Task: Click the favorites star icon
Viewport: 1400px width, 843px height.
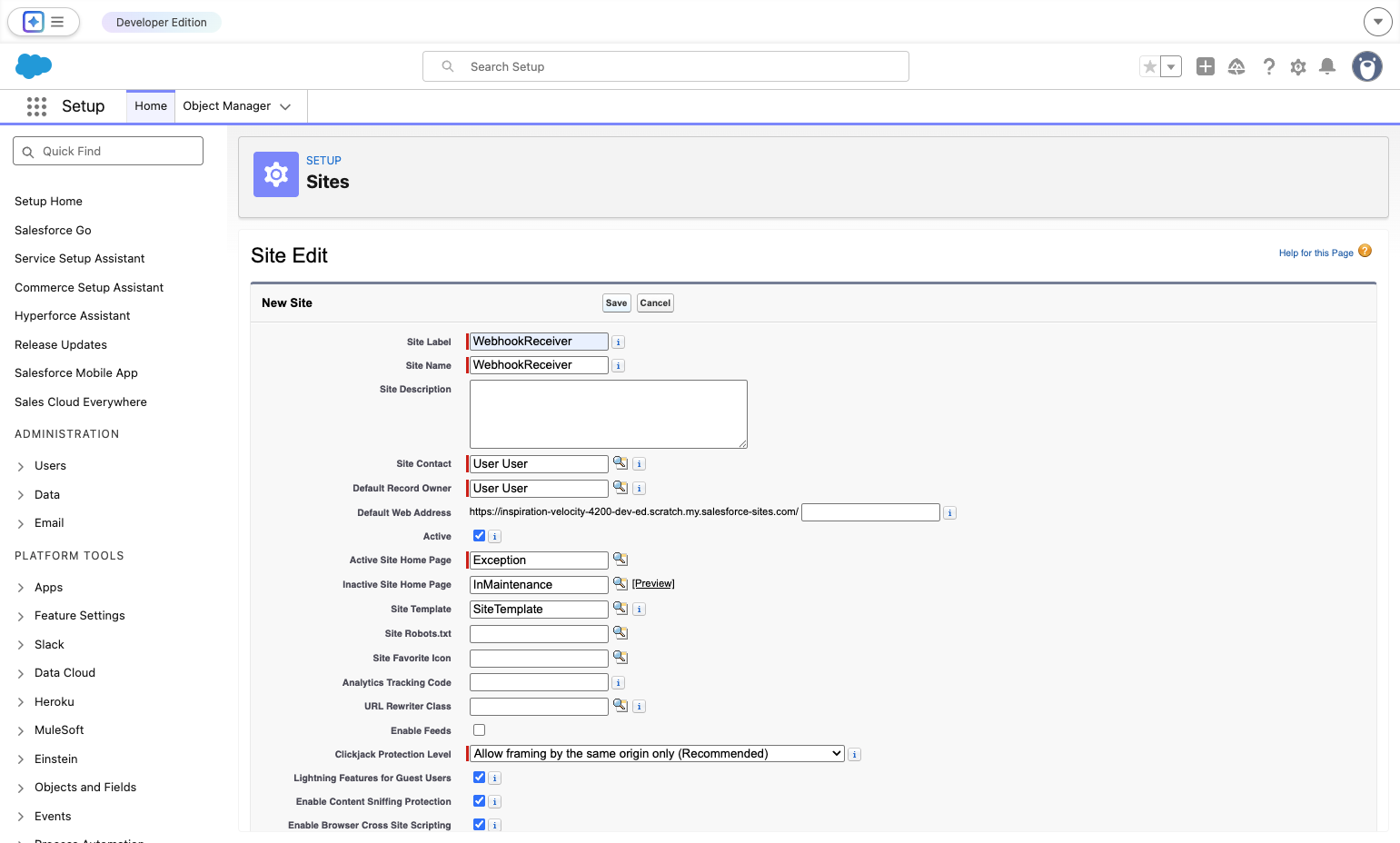Action: (x=1150, y=66)
